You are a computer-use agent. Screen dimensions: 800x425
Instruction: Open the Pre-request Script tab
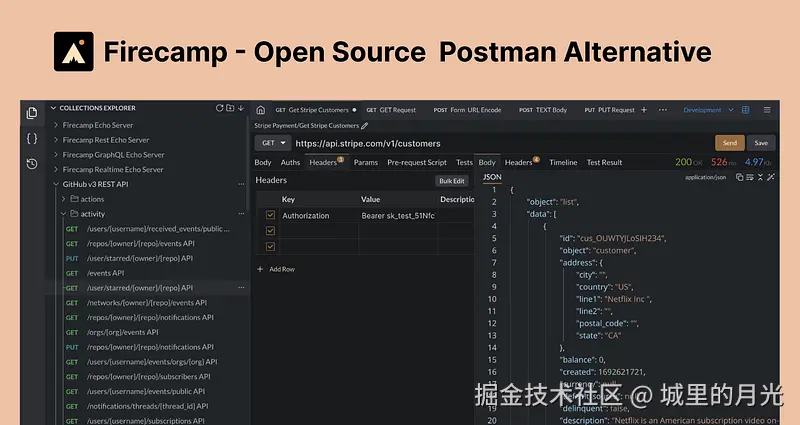417,162
